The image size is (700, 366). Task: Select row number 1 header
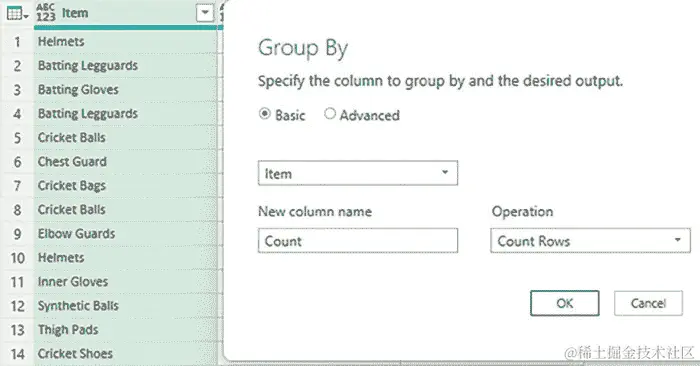(x=17, y=42)
